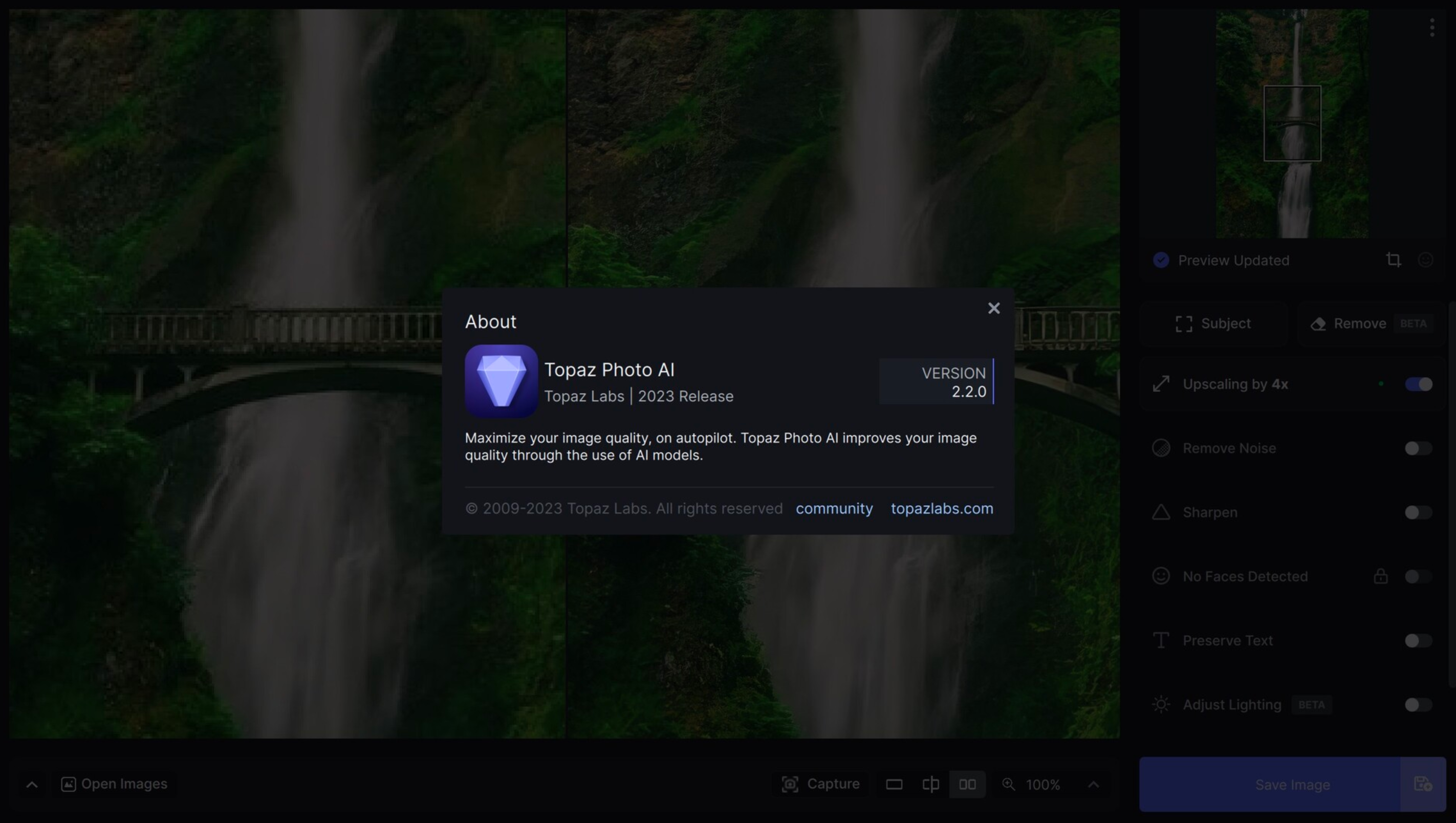The image size is (1456, 823).
Task: Click the Upscaling arrow icon
Action: (x=1161, y=383)
